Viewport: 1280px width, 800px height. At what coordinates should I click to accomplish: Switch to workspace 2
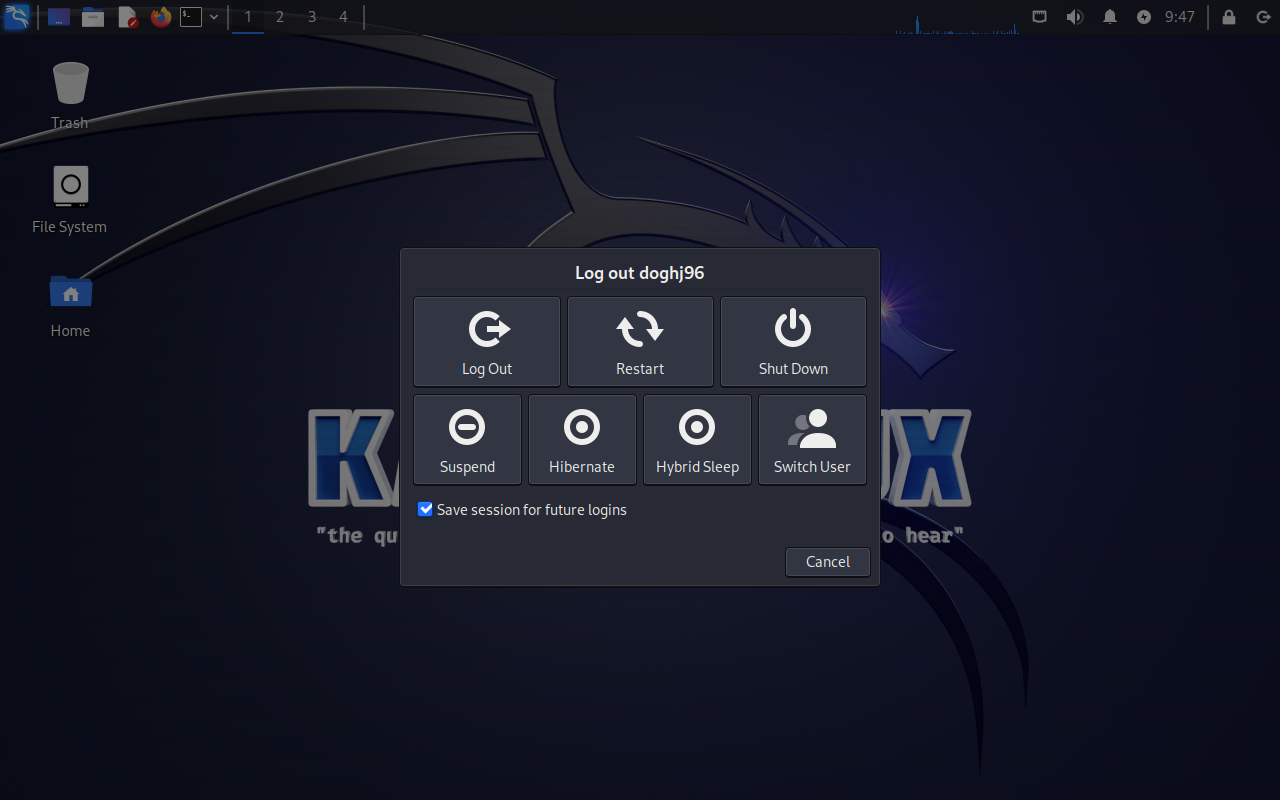click(280, 17)
